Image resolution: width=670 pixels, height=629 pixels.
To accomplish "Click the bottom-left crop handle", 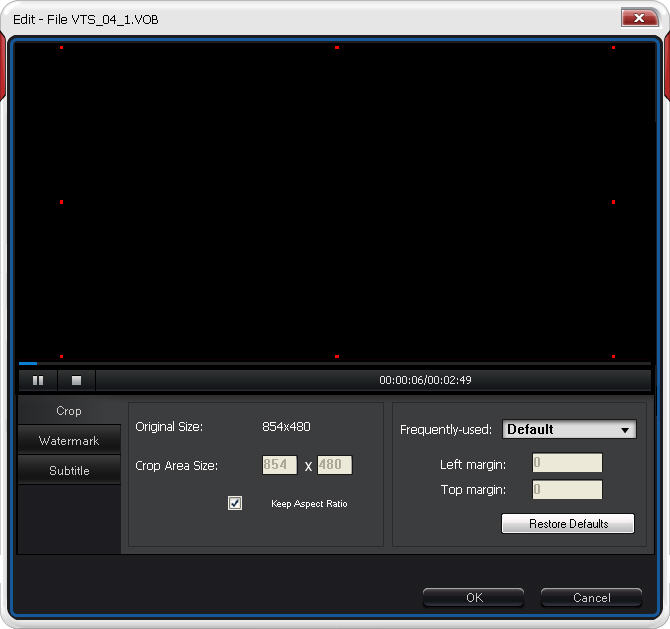I will [61, 356].
